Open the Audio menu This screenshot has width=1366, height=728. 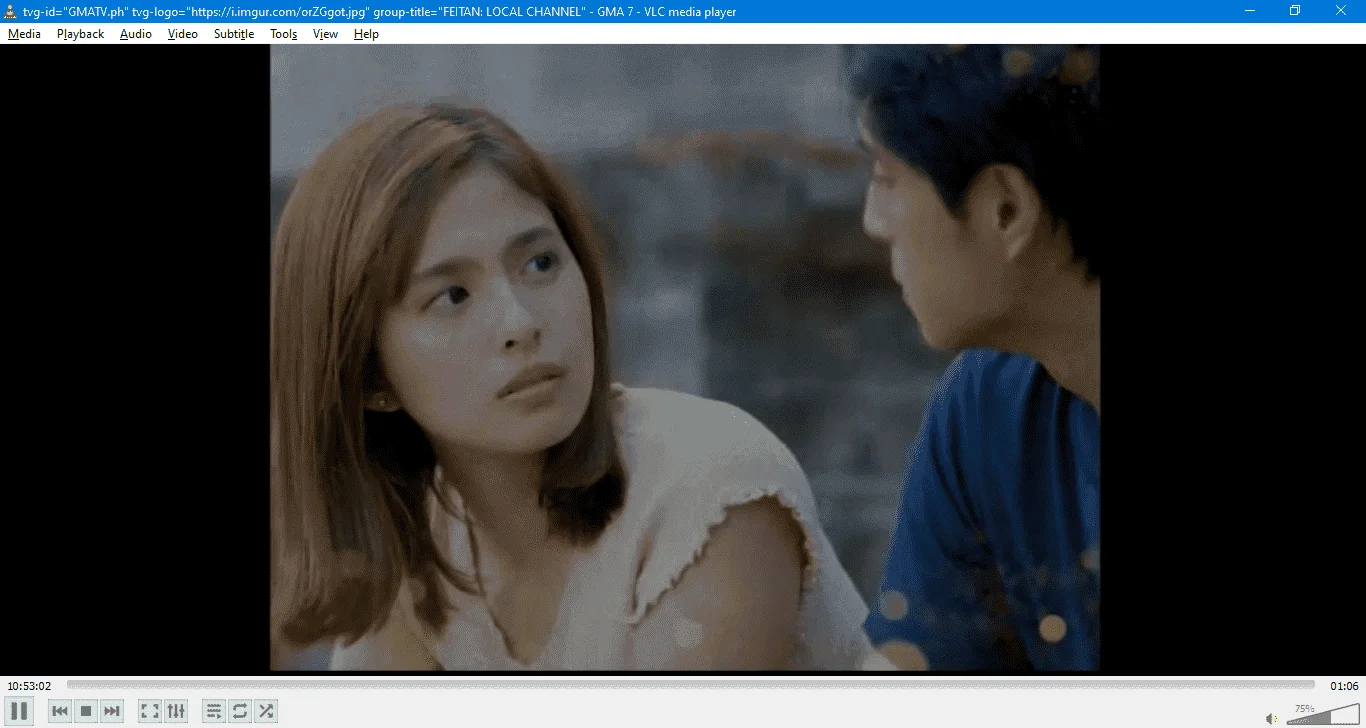tap(136, 34)
